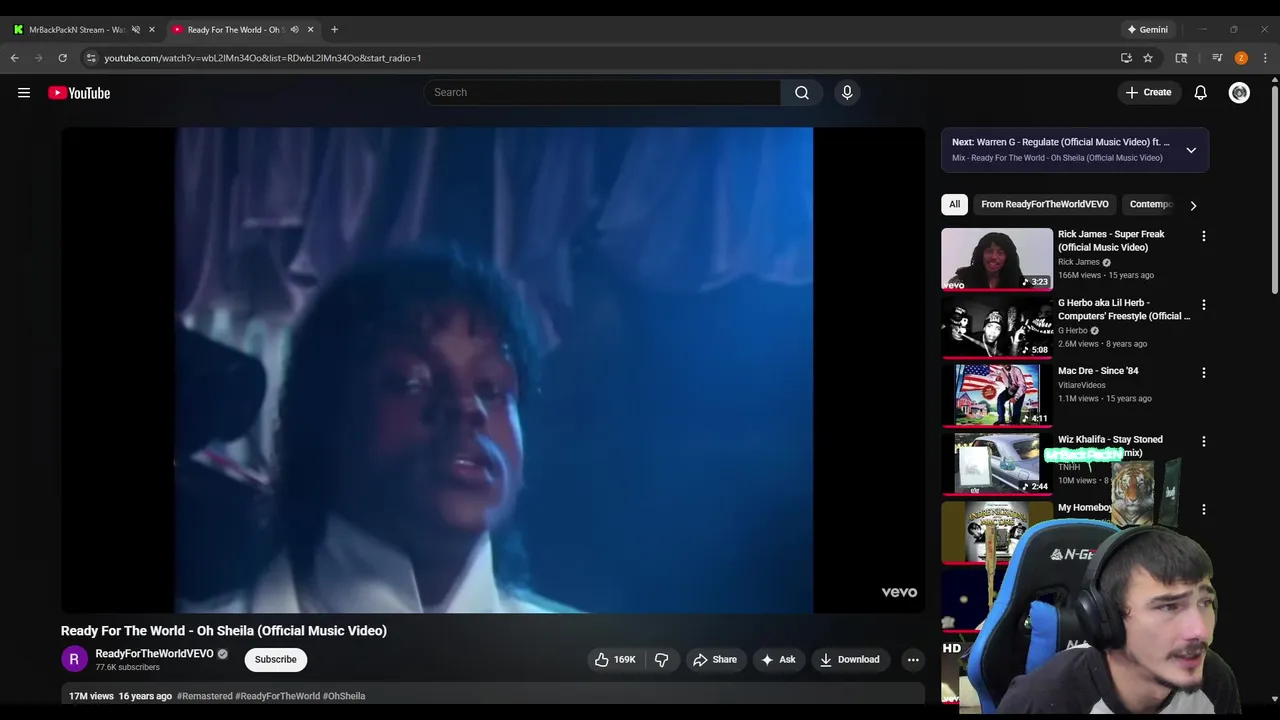Open Wiz Khalifa Stay Stoned thumbnail

click(997, 464)
